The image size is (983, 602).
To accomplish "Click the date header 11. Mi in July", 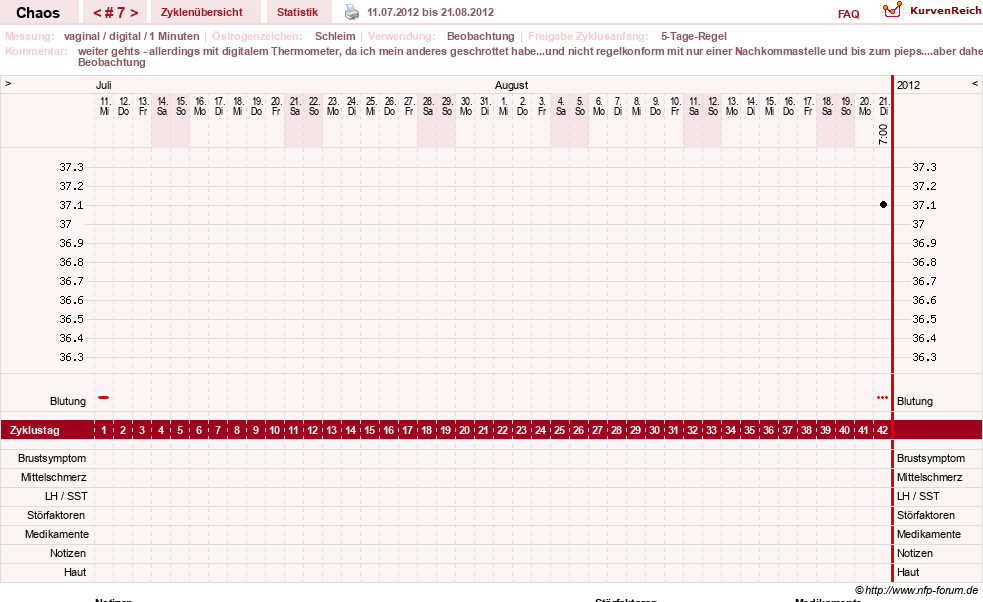I will tap(105, 106).
